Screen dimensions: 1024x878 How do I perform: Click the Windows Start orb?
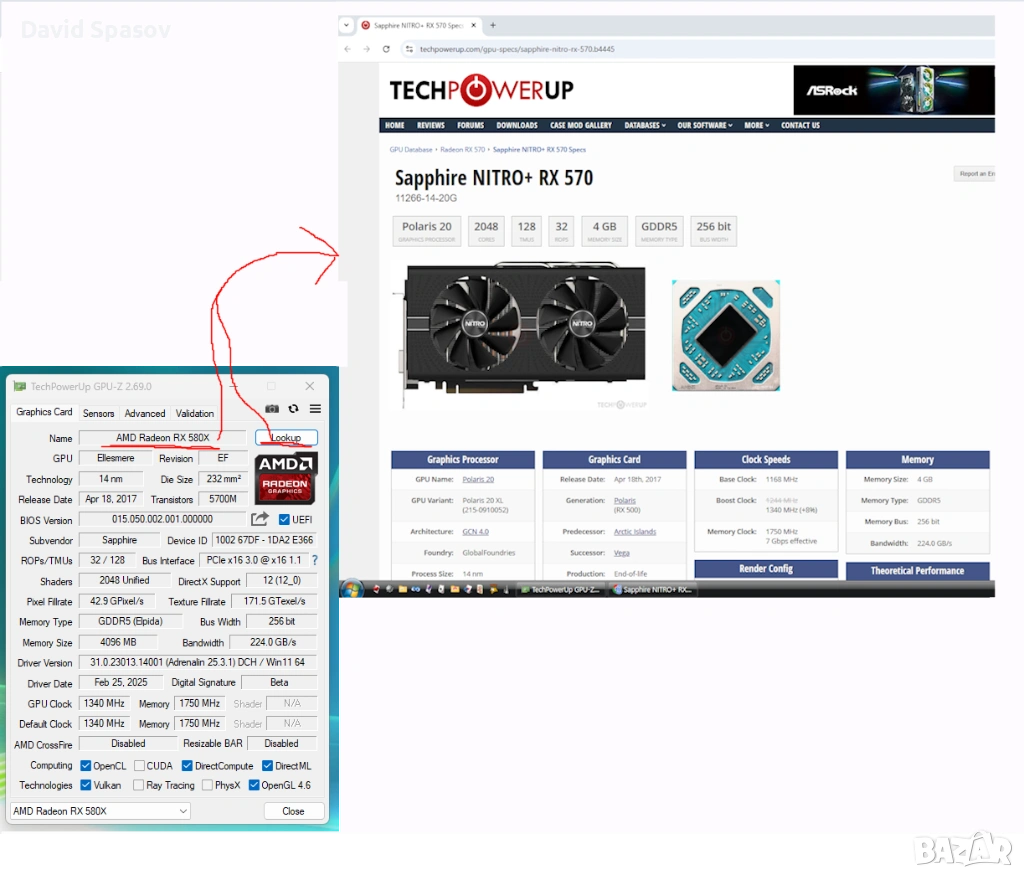[x=351, y=589]
